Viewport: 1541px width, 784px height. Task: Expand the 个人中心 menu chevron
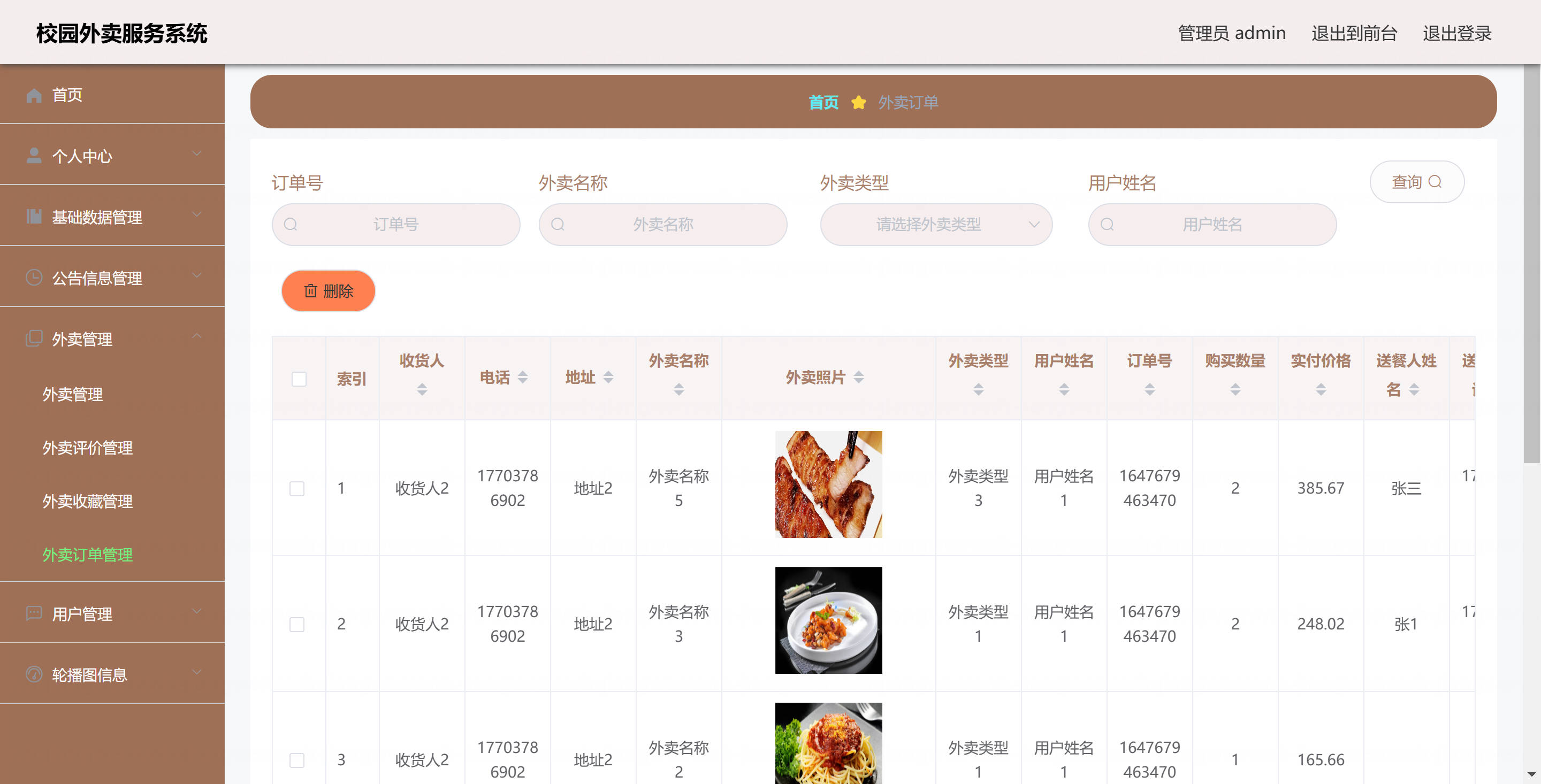click(x=197, y=155)
